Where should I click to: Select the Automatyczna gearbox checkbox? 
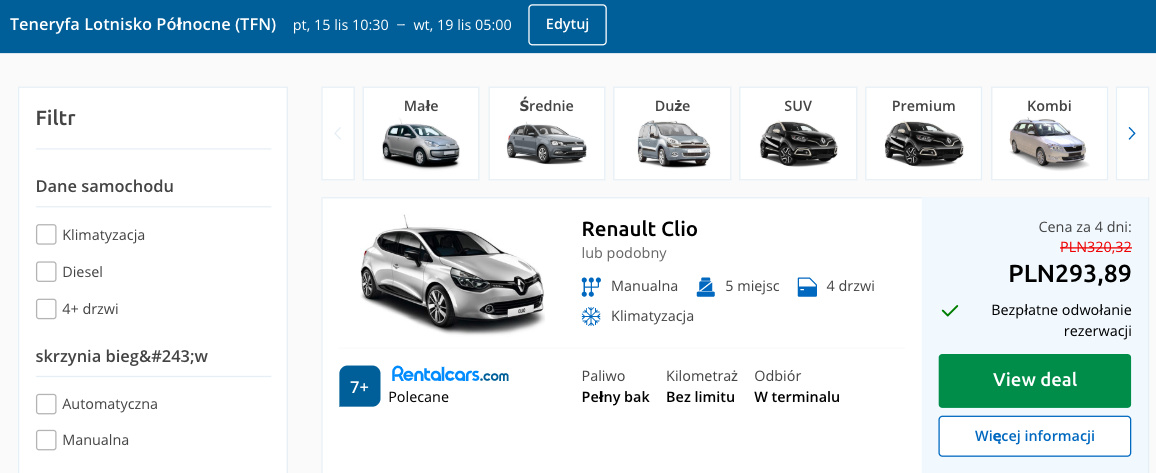point(46,404)
